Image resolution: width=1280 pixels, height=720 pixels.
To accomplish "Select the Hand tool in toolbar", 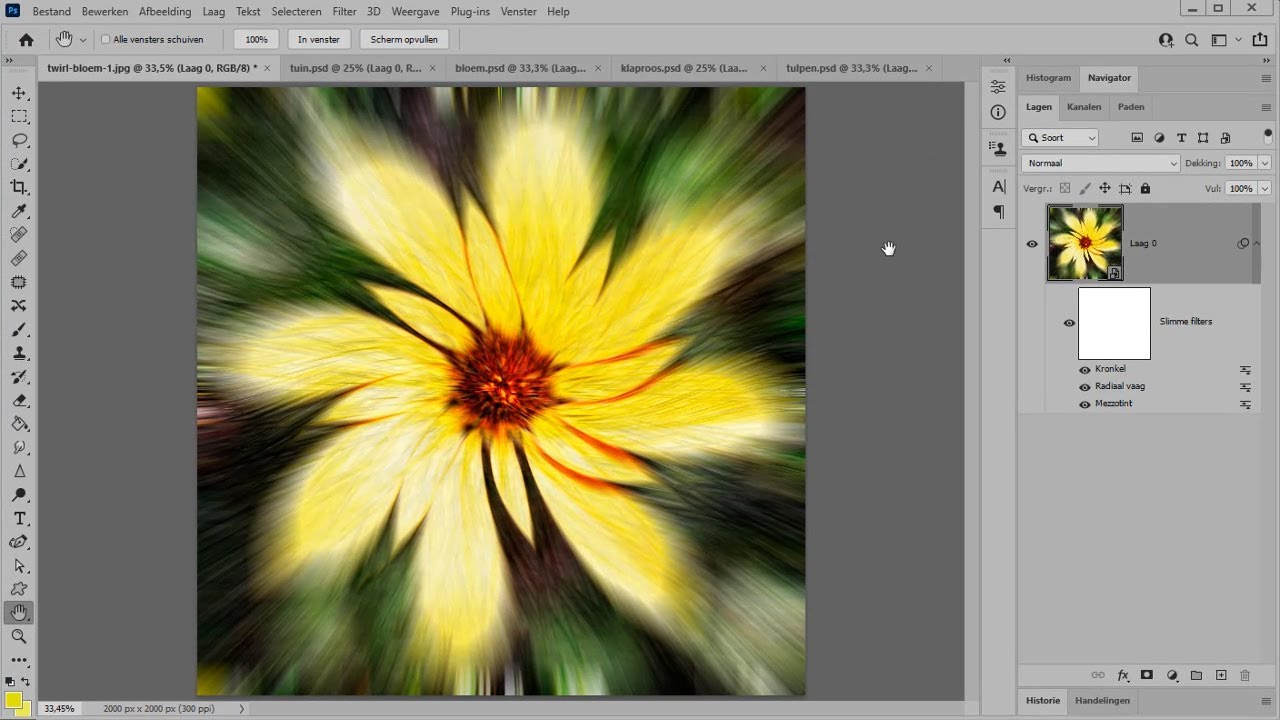I will 19,613.
